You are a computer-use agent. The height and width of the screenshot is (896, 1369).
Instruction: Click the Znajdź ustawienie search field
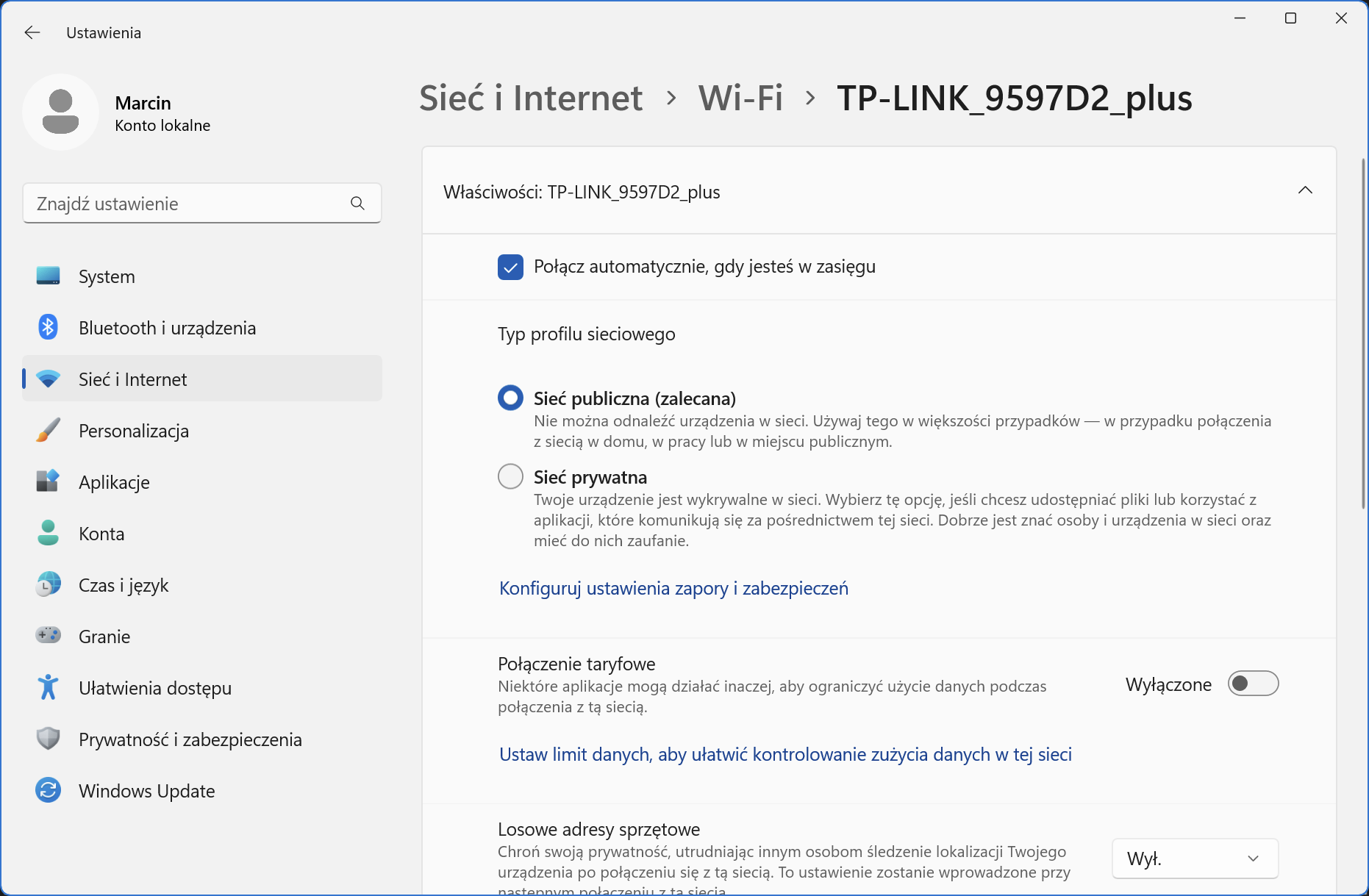click(202, 204)
